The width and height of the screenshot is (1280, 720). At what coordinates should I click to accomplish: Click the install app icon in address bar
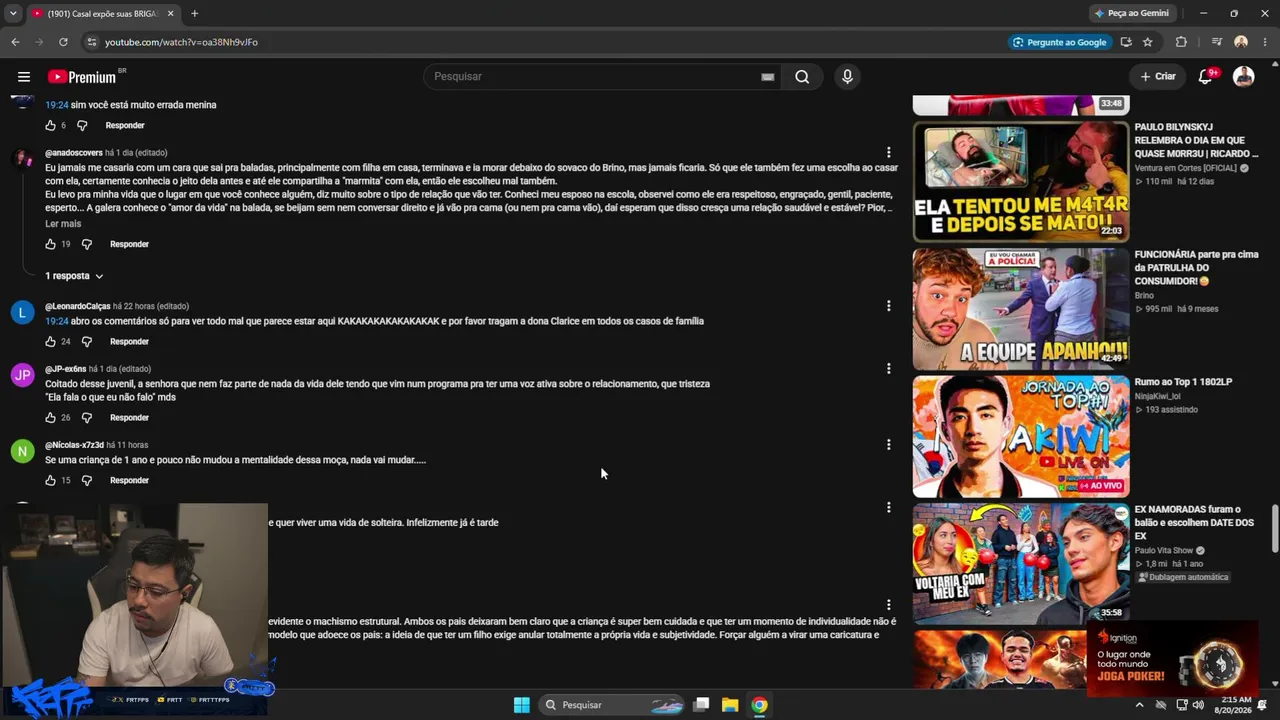pyautogui.click(x=1126, y=42)
